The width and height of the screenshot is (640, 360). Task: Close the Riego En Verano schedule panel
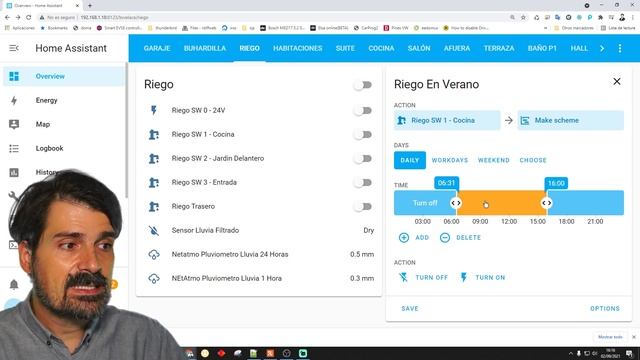(617, 82)
